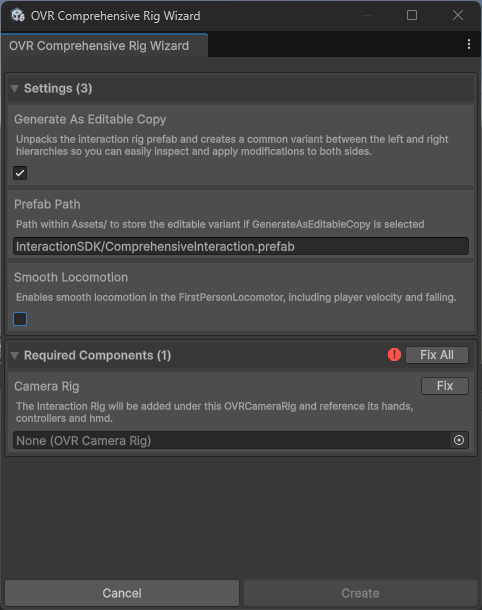482x610 pixels.
Task: Click the Unity logo icon in title bar
Action: pos(18,16)
